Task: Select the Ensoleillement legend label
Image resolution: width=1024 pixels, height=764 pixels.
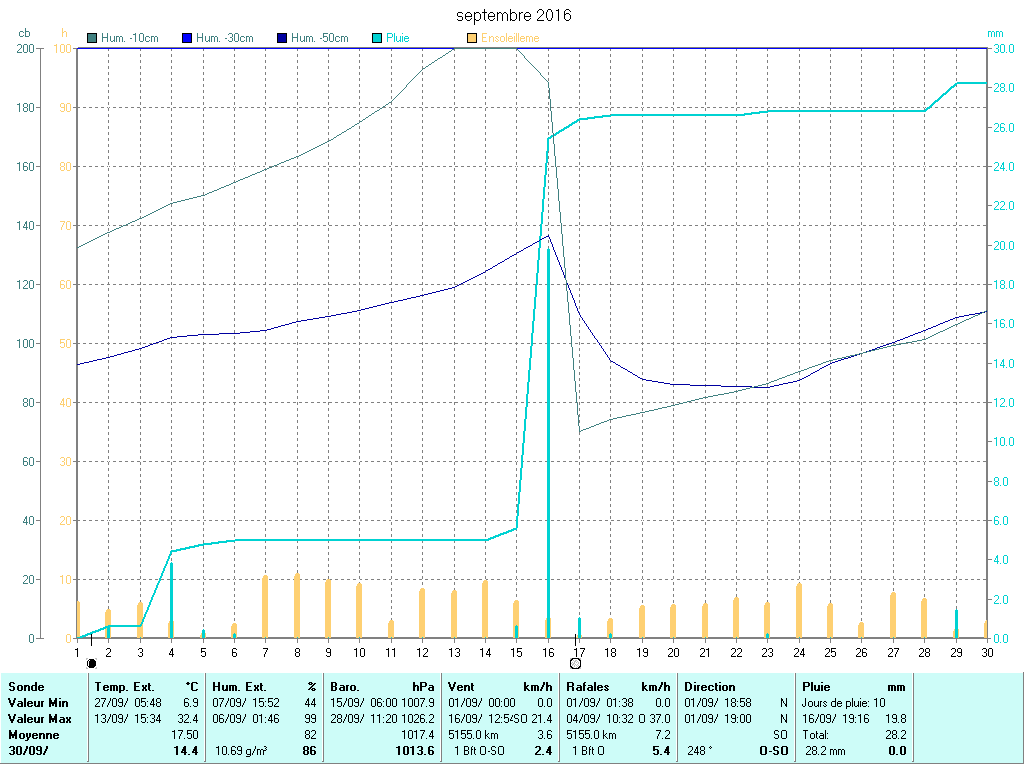Action: click(510, 38)
